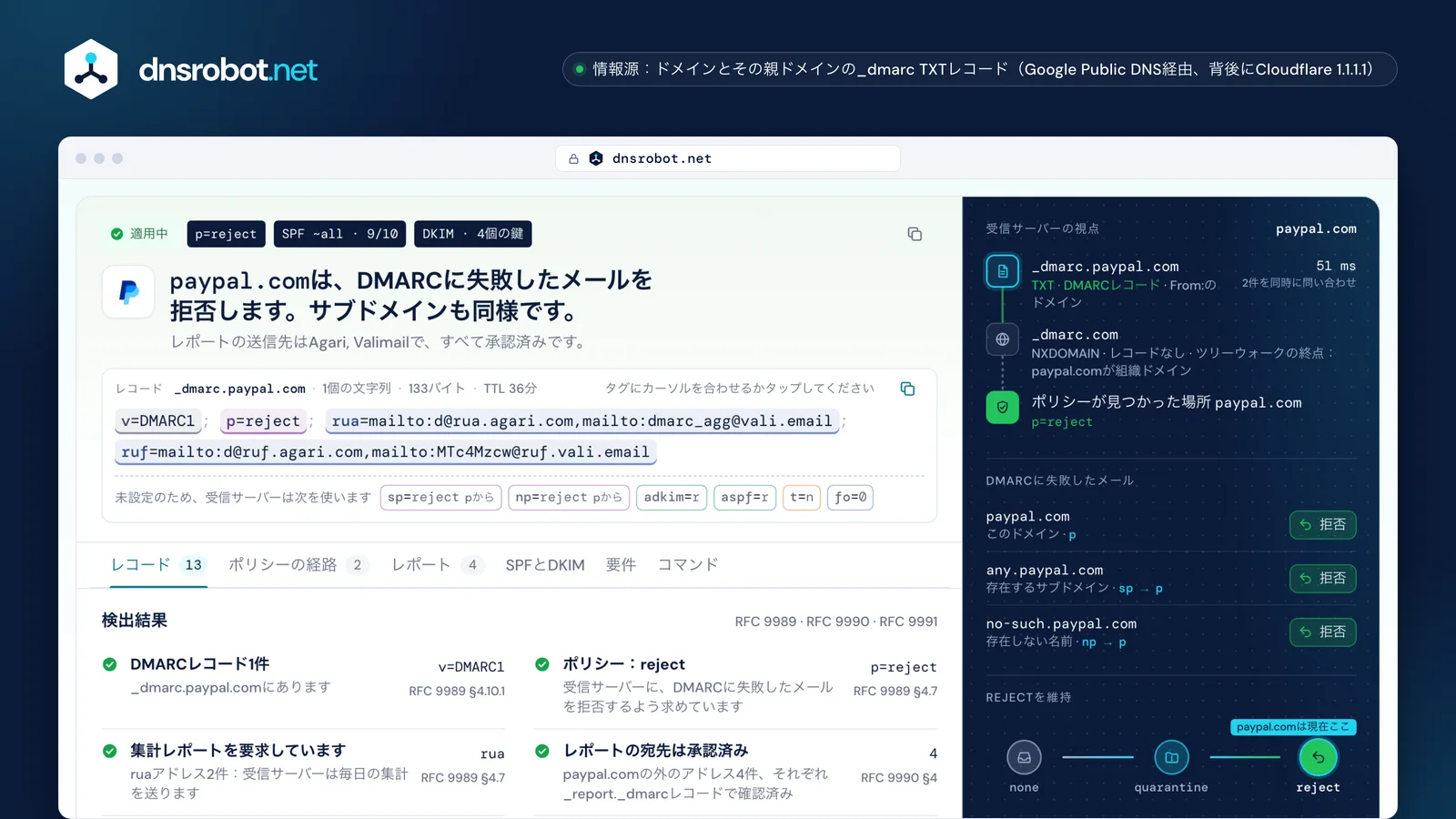Click green check beside レポートの宛先は承認済み

[542, 751]
